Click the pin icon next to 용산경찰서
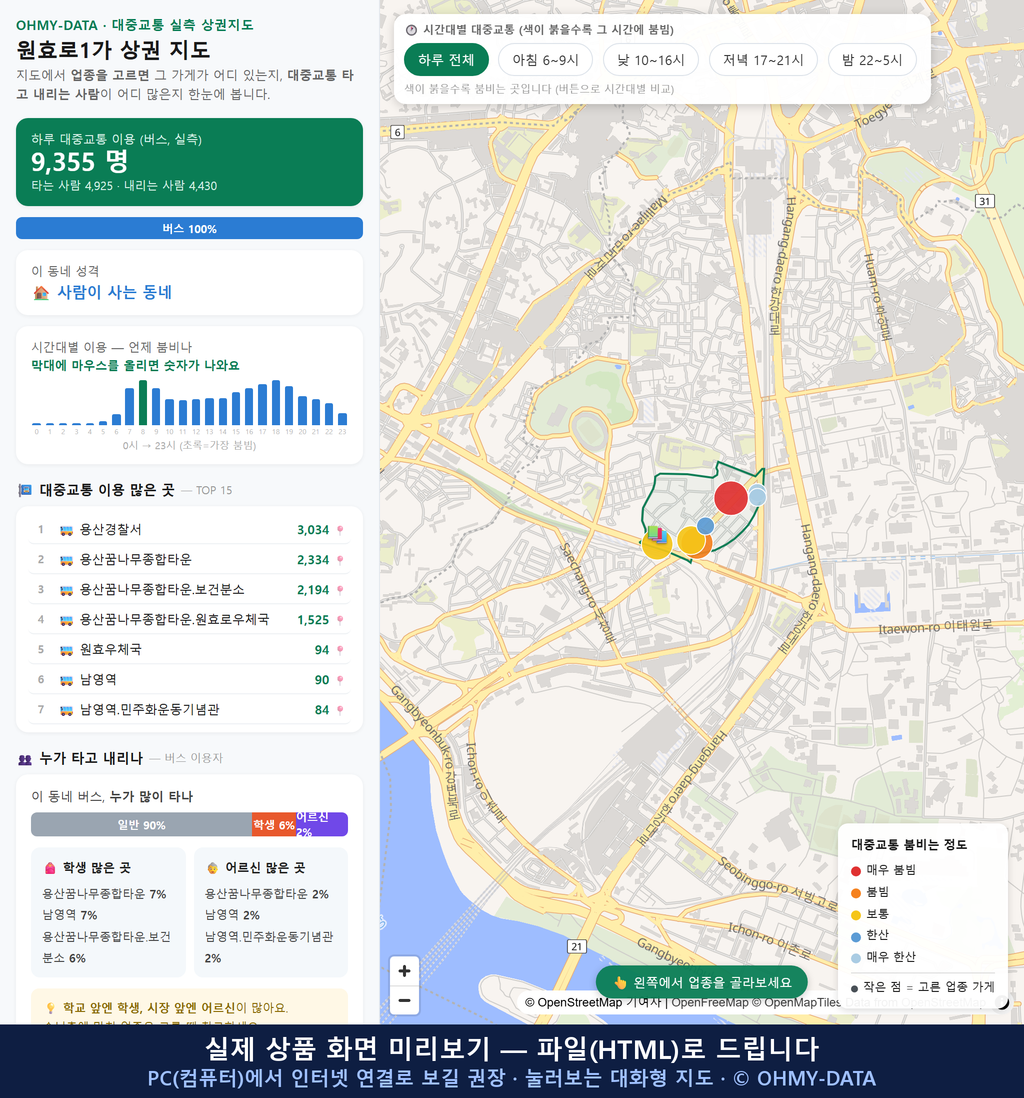 click(x=340, y=530)
